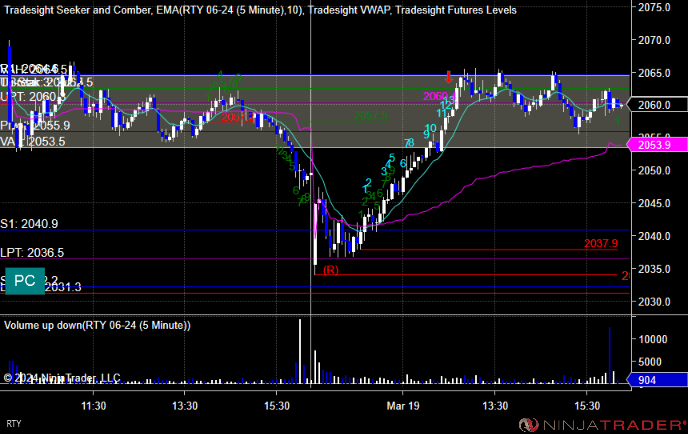The width and height of the screenshot is (688, 434).
Task: Click the tall blue volume bar near 15:30
Action: pos(609,355)
